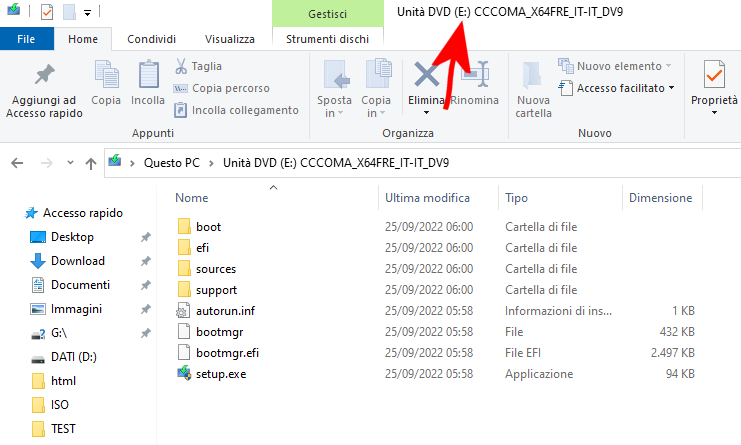Click the Aggiungi ad Accesso rapido pin icon
The height and width of the screenshot is (445, 741).
[x=44, y=74]
